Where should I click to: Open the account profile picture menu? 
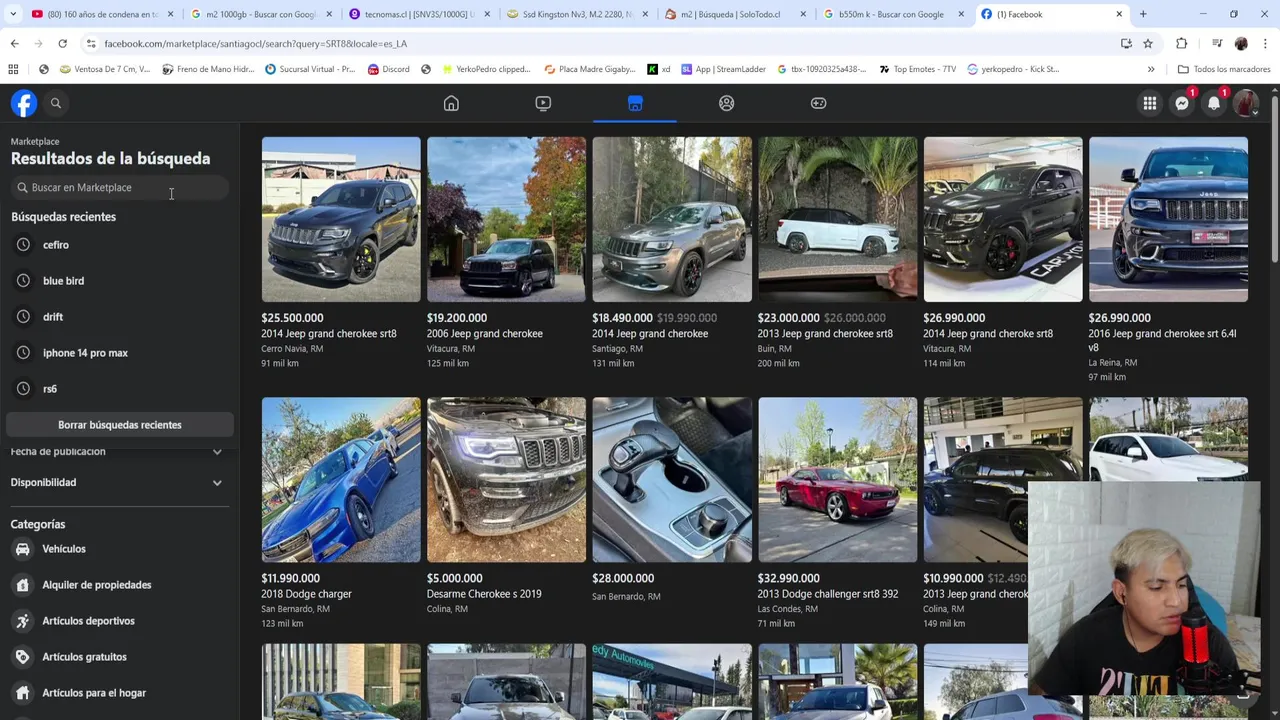[1246, 103]
